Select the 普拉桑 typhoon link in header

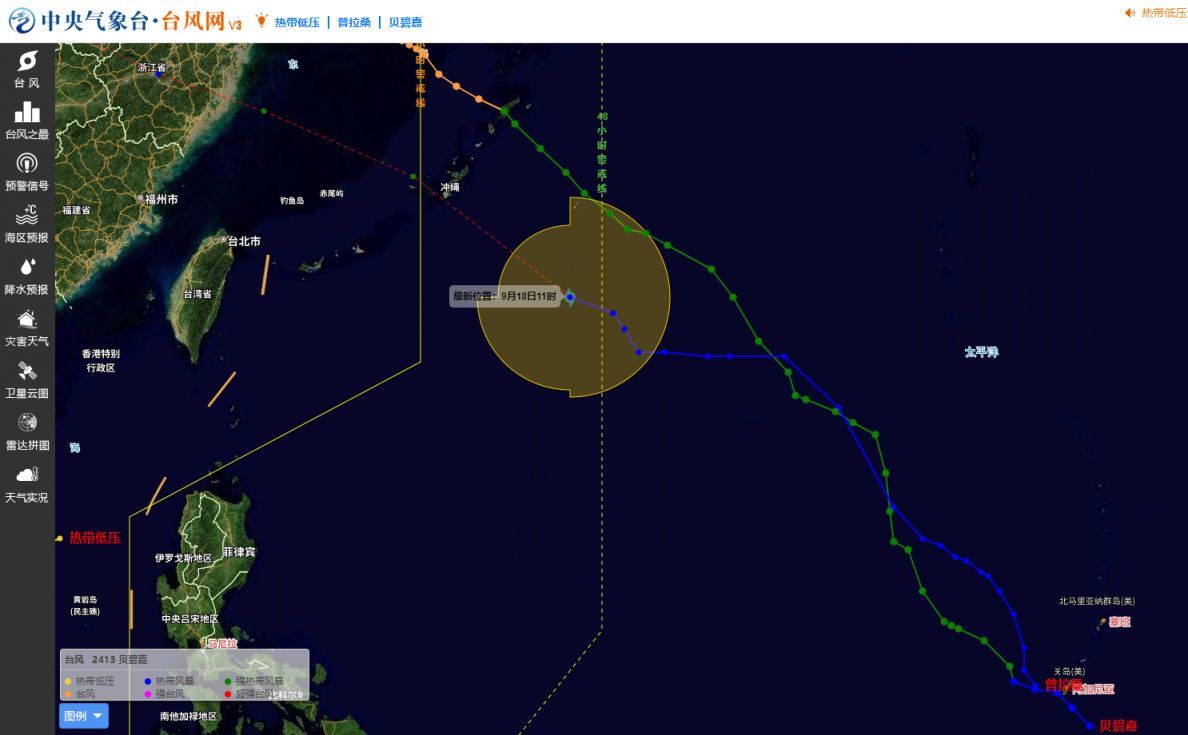coord(354,23)
